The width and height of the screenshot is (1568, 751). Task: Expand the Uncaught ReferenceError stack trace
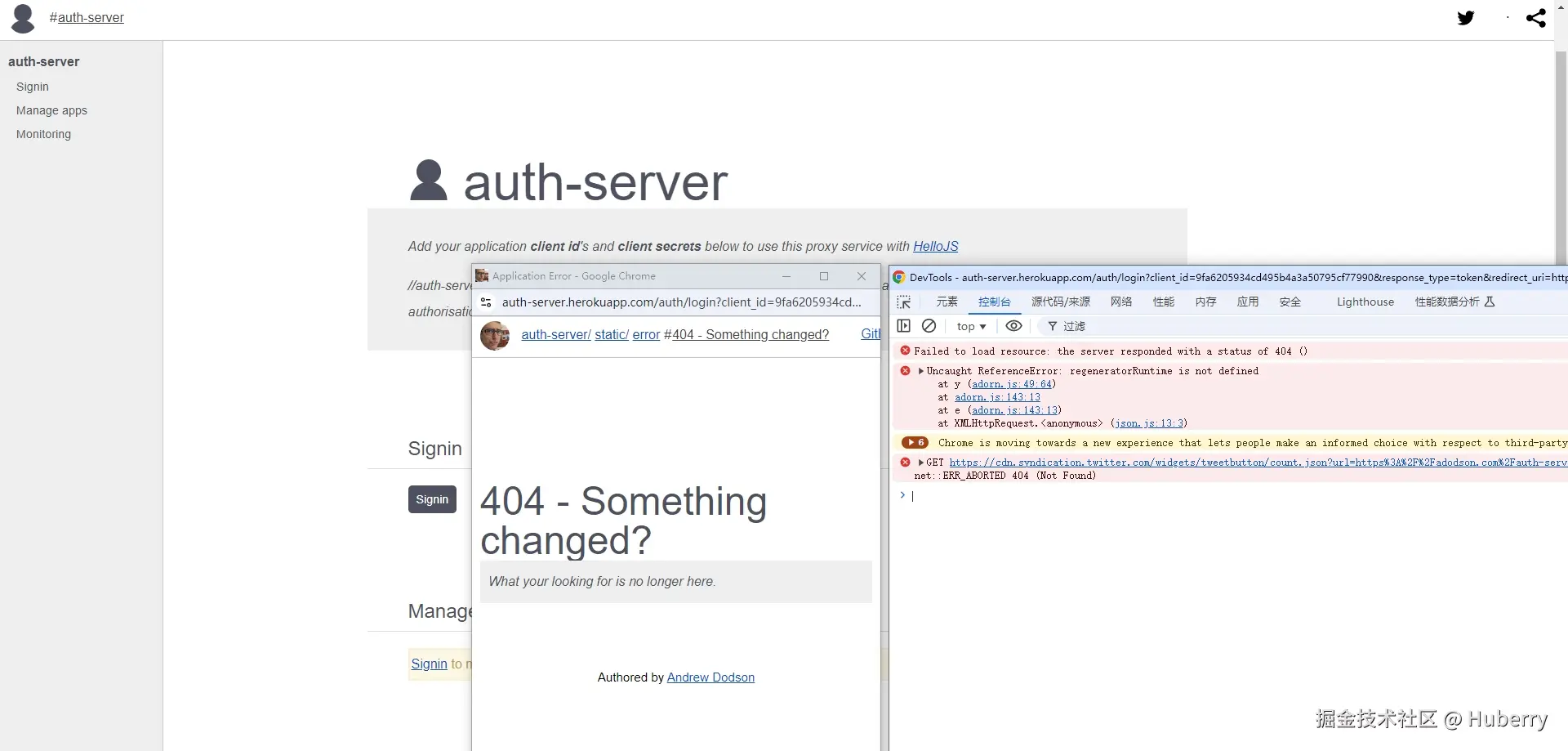(921, 371)
